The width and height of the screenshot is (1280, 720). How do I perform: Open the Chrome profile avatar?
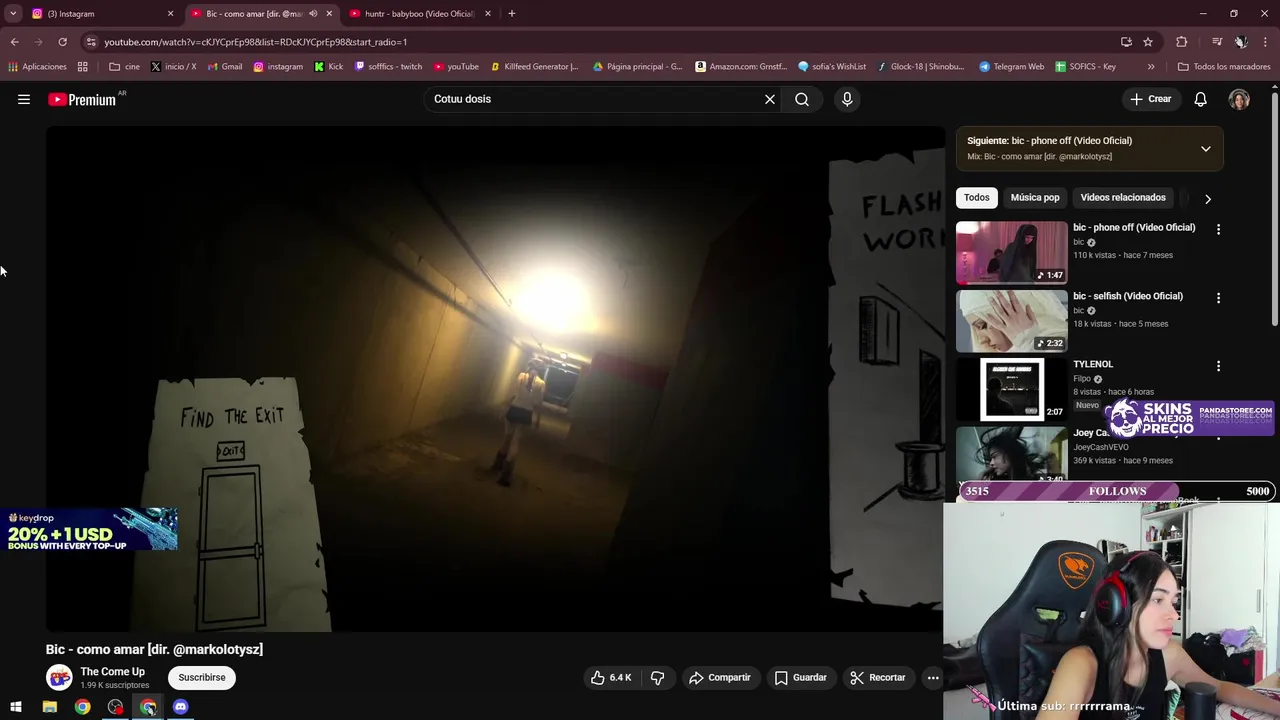[x=1241, y=42]
